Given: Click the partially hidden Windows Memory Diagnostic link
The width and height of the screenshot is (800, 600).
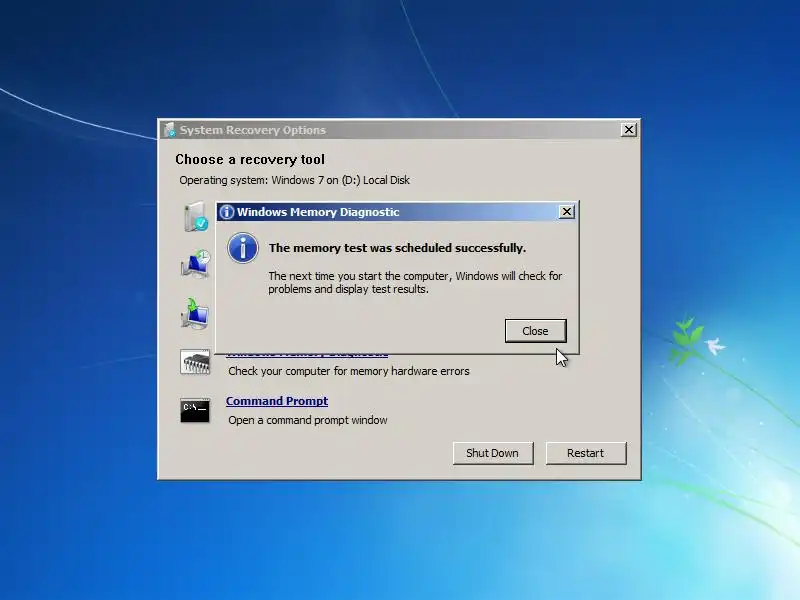Looking at the screenshot, I should click(x=307, y=355).
